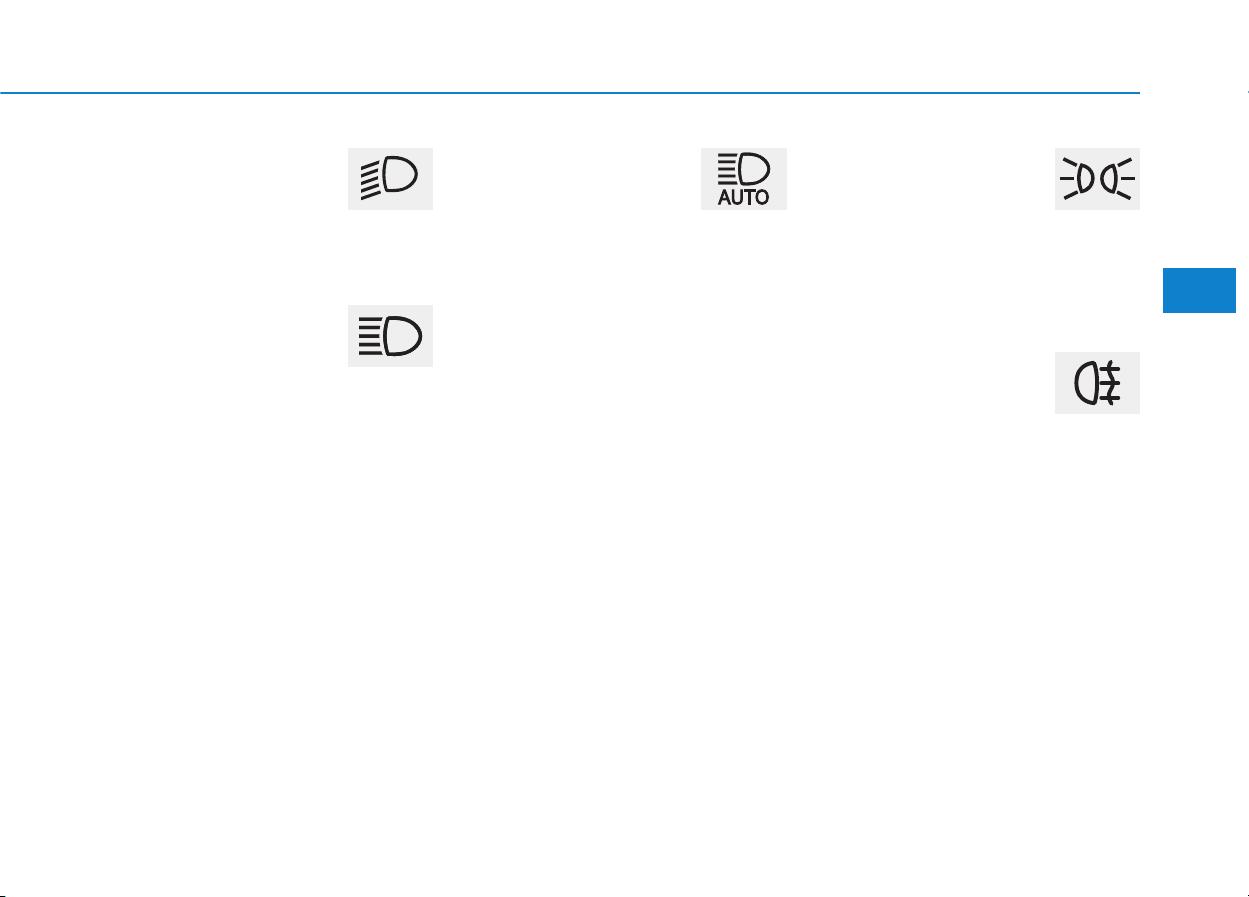Screen dimensions: 1249x897
Task: Click the dipped beam indicator symbol
Action: (x=390, y=179)
